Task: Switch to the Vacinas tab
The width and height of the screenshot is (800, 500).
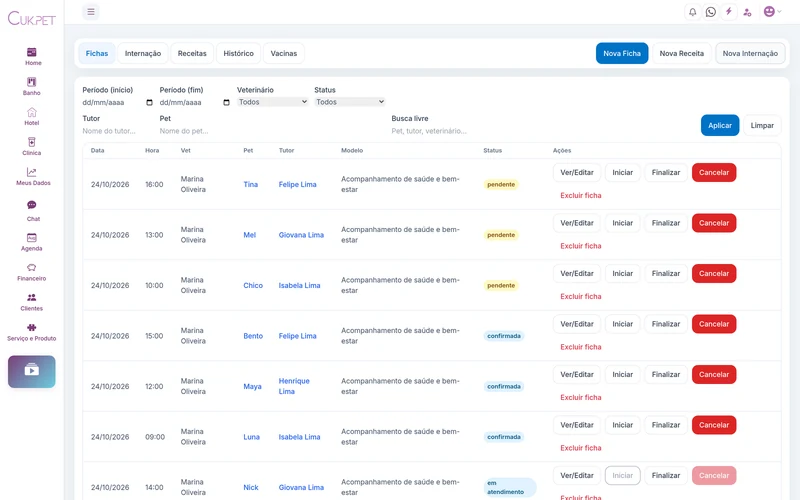Action: (x=284, y=53)
